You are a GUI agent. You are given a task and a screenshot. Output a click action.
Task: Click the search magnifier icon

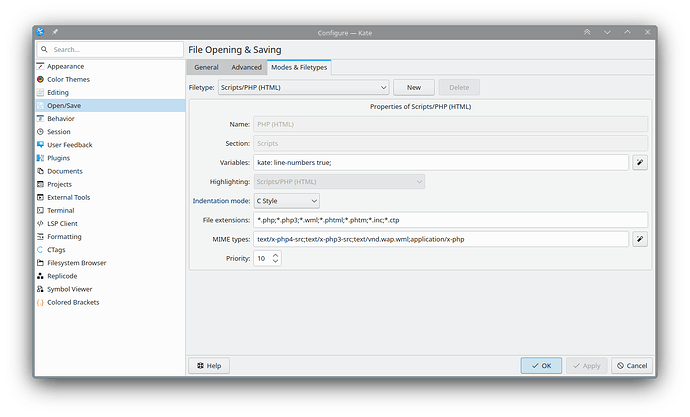click(44, 50)
